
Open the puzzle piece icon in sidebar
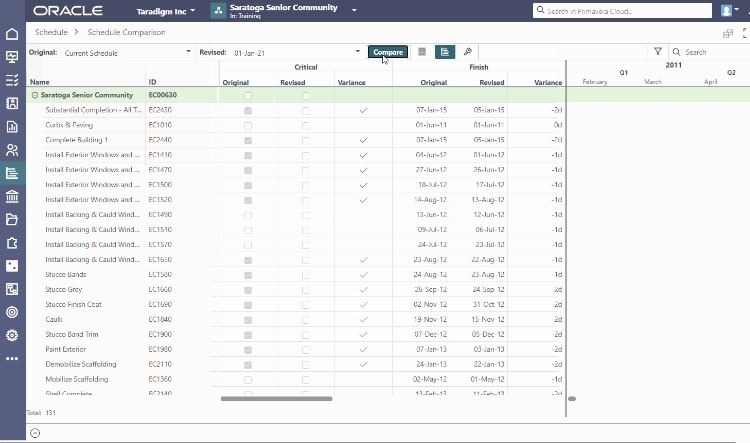[12, 243]
